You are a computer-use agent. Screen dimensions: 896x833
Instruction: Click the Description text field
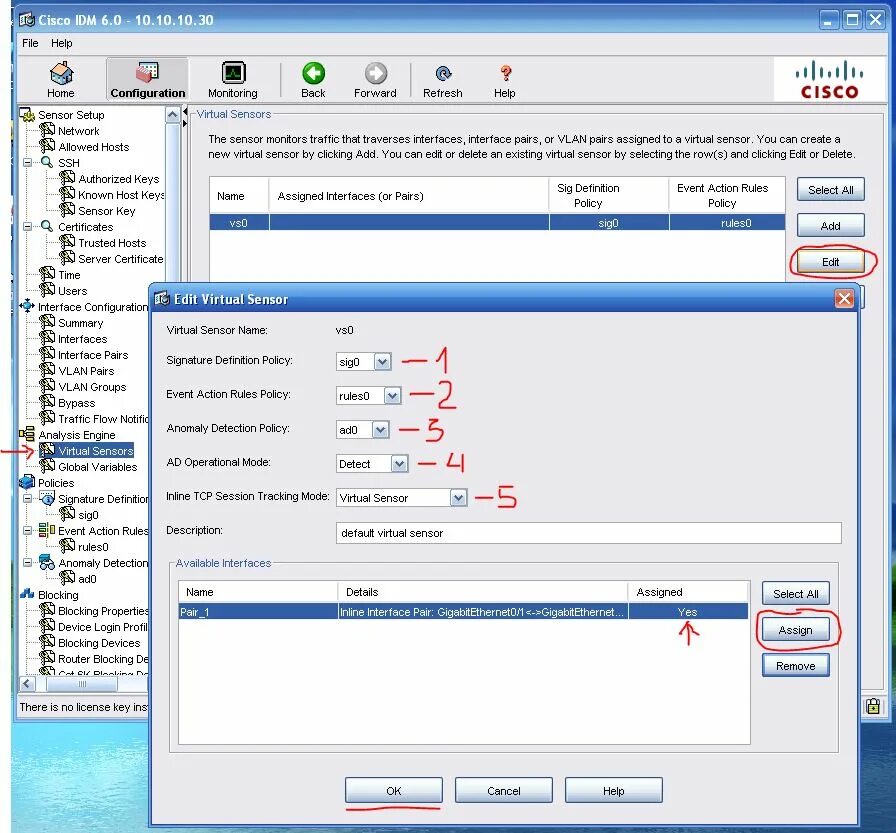(589, 532)
